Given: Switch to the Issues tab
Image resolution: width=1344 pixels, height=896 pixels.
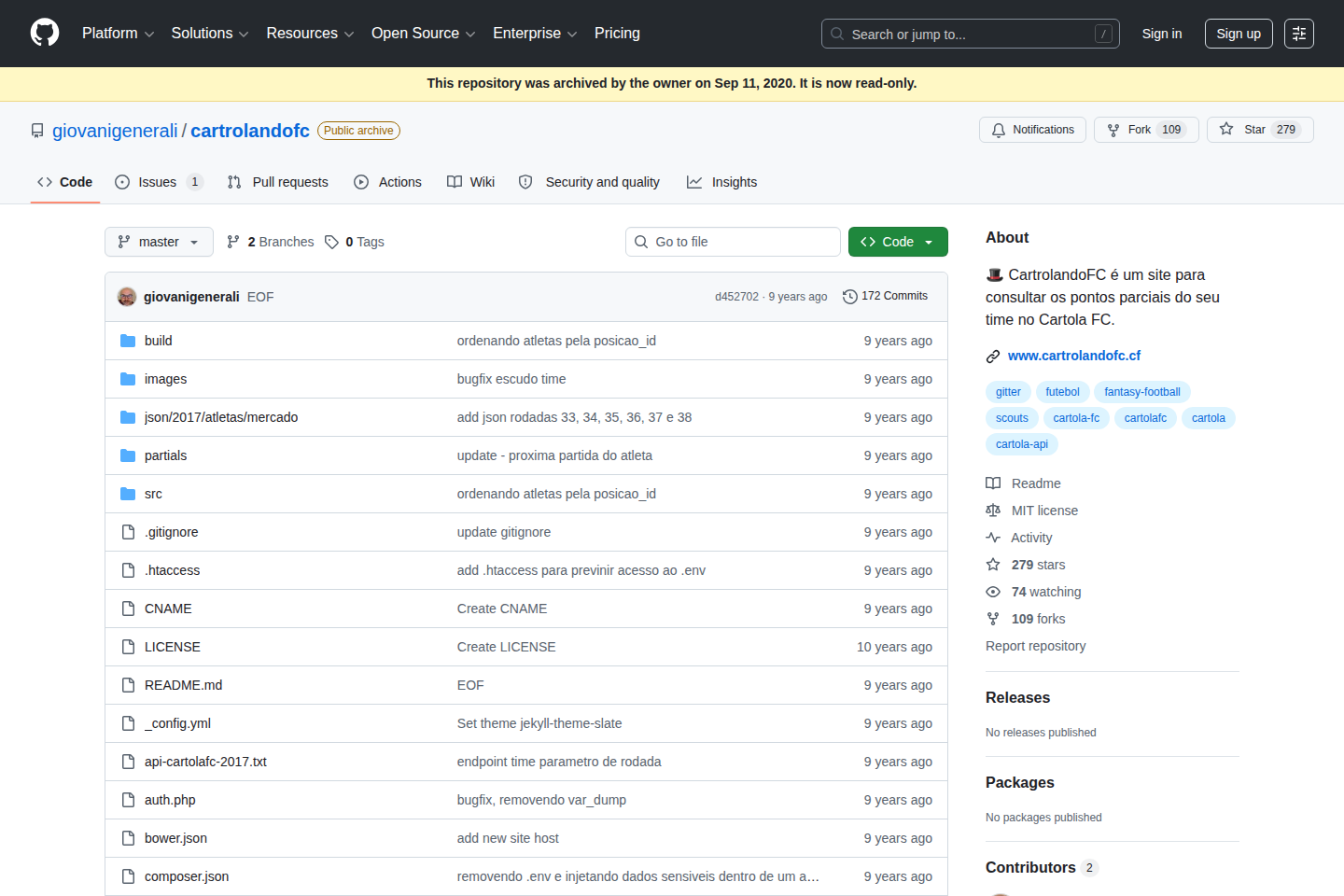Looking at the screenshot, I should click(x=158, y=182).
